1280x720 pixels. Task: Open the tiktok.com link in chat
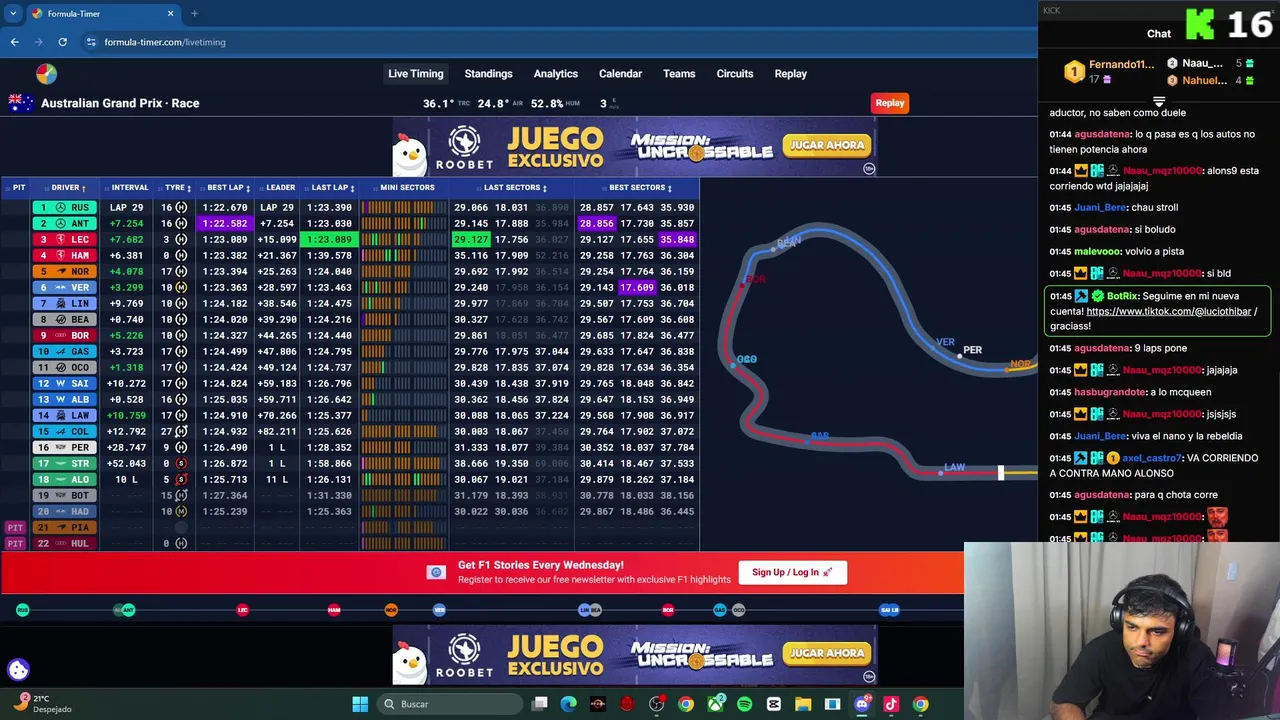(1168, 311)
